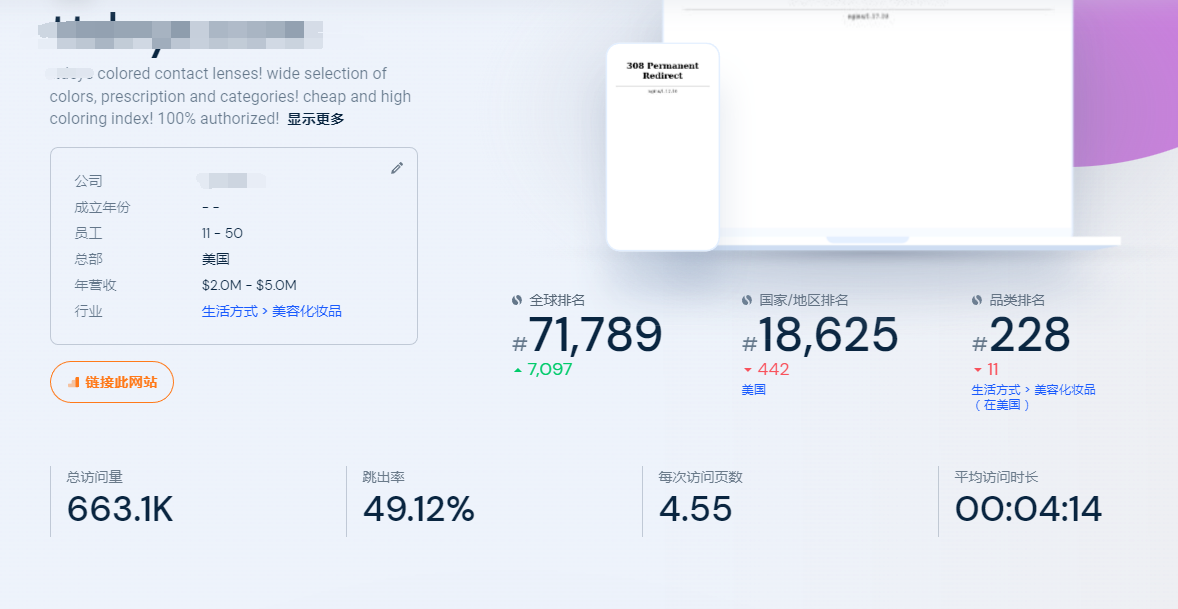The height and width of the screenshot is (609, 1178).
Task: Click the circular icon beside 品类排名
Action: click(976, 299)
